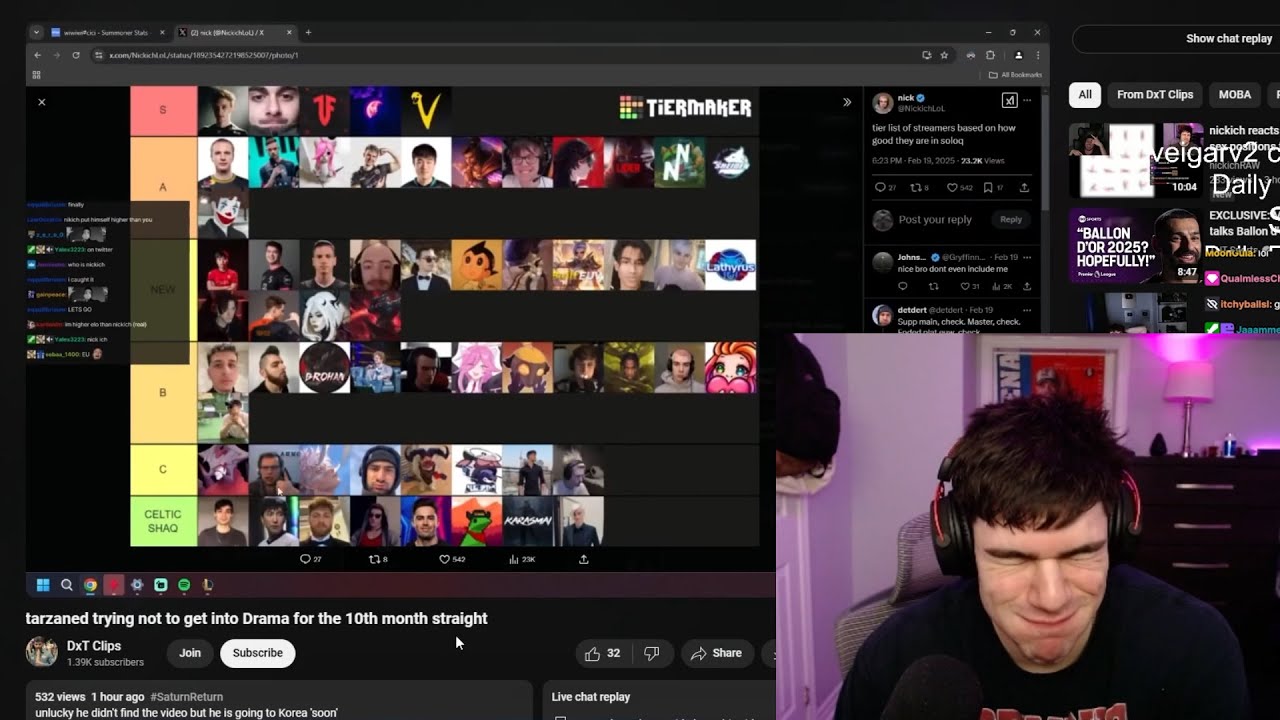1280x720 pixels.
Task: Click the comment icon below the tier list
Action: pos(306,559)
